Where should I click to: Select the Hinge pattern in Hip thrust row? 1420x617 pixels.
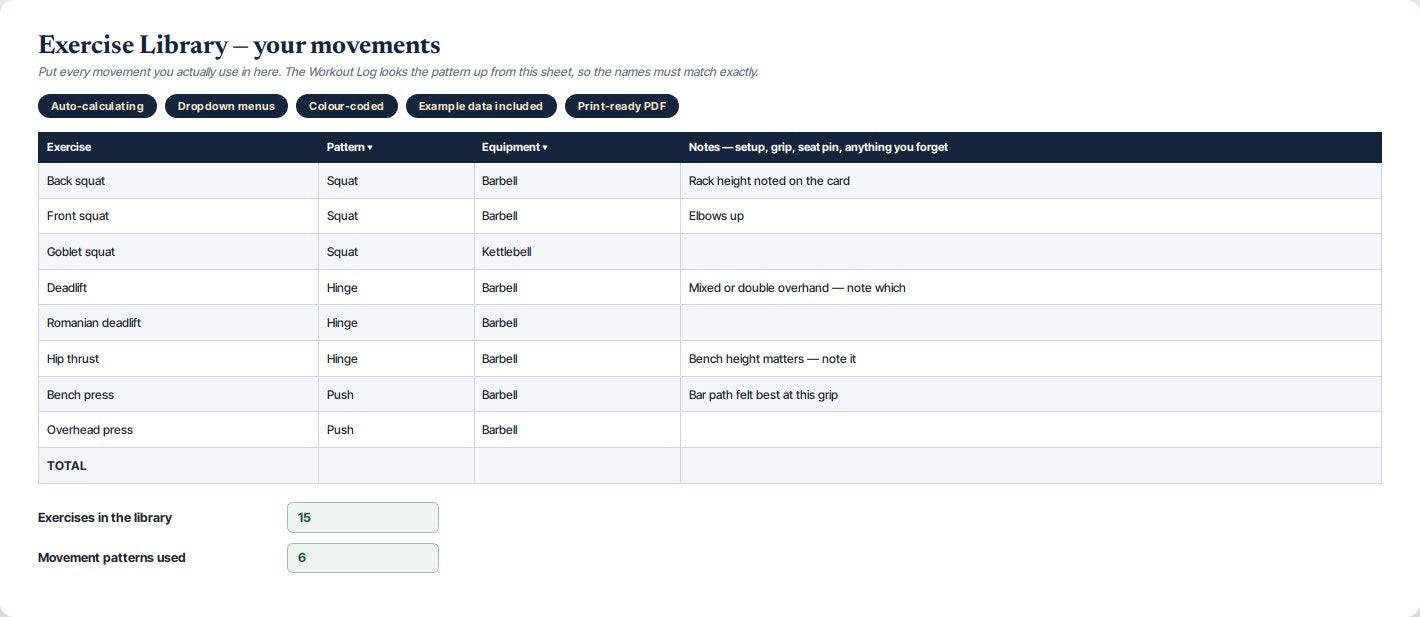coord(396,359)
